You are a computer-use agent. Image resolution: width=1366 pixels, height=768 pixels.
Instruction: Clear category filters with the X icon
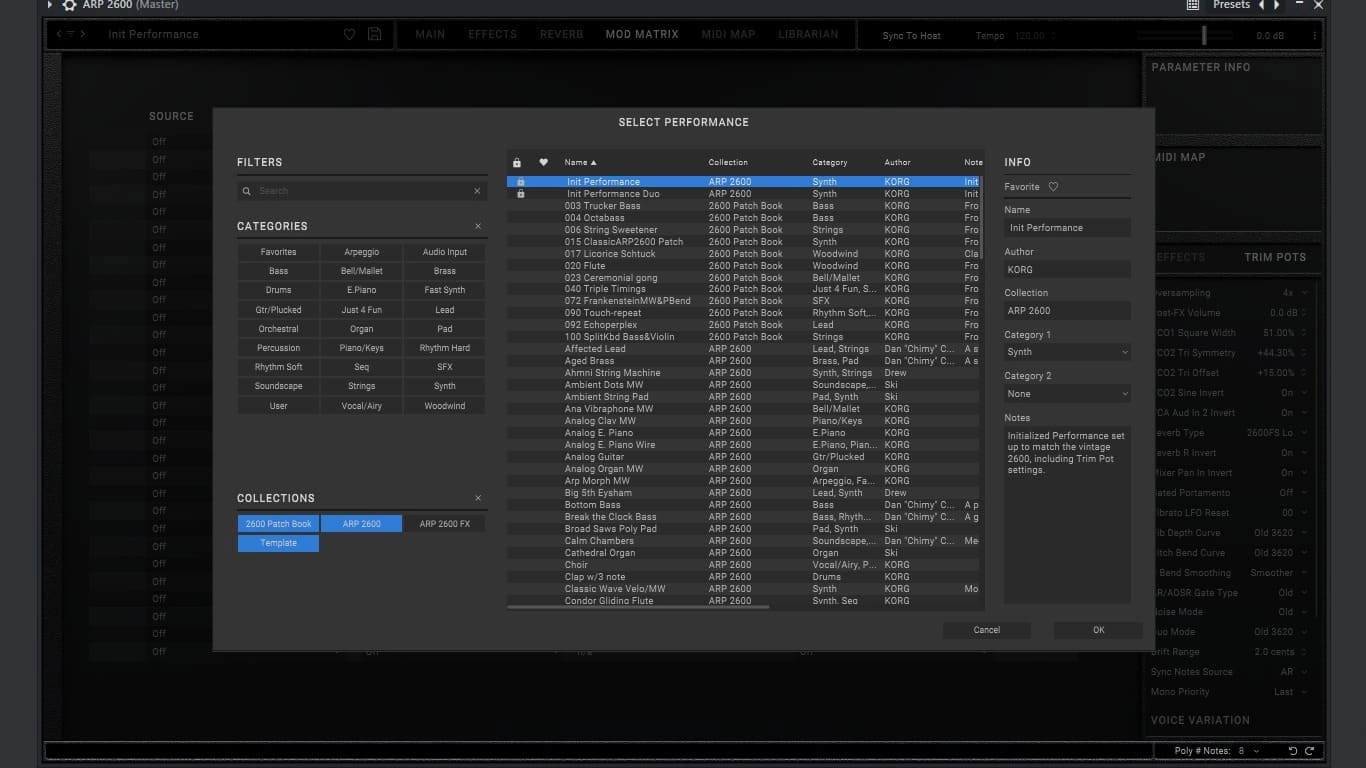point(478,226)
